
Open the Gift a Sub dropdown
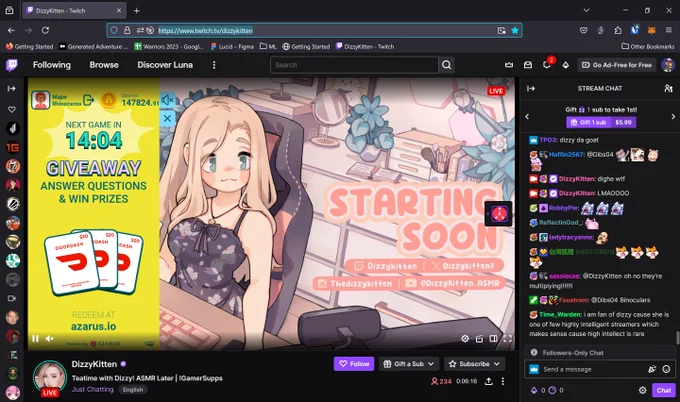pos(409,364)
